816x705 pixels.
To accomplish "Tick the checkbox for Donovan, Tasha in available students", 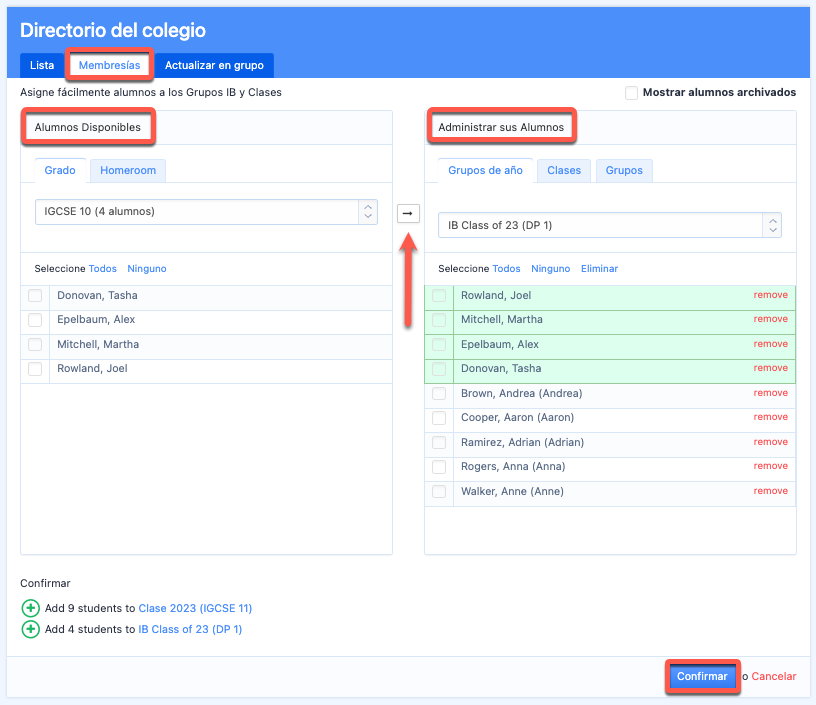I will coord(35,296).
